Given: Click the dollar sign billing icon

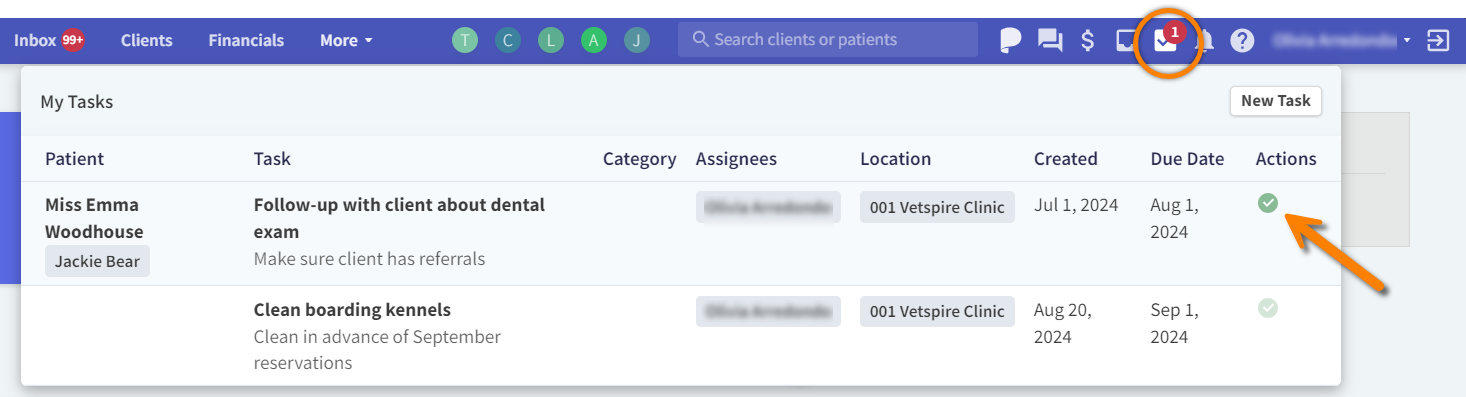Looking at the screenshot, I should [1088, 41].
